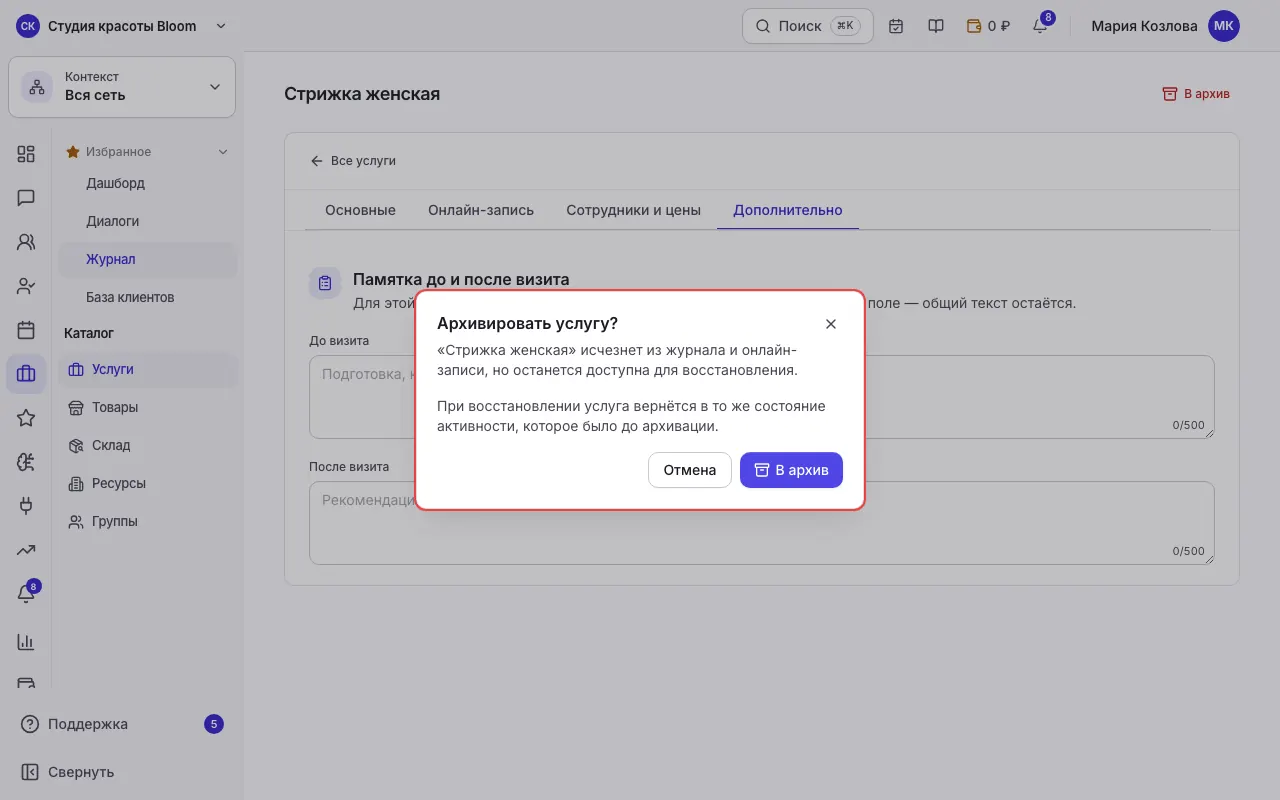Select the briefcase catalog icon in the rail
Screen dimensions: 1280x800
(26, 374)
